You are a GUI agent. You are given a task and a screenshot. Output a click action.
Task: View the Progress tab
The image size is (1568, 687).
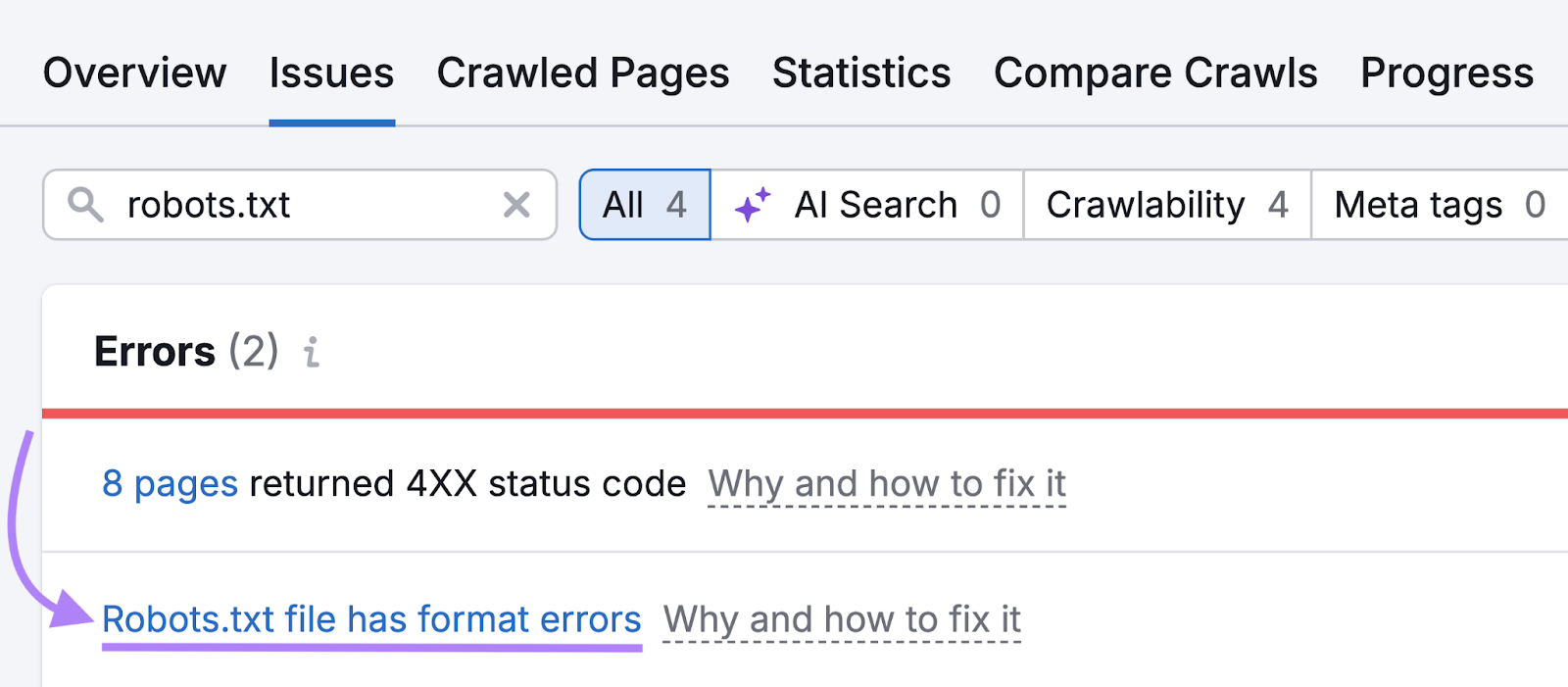point(1446,73)
